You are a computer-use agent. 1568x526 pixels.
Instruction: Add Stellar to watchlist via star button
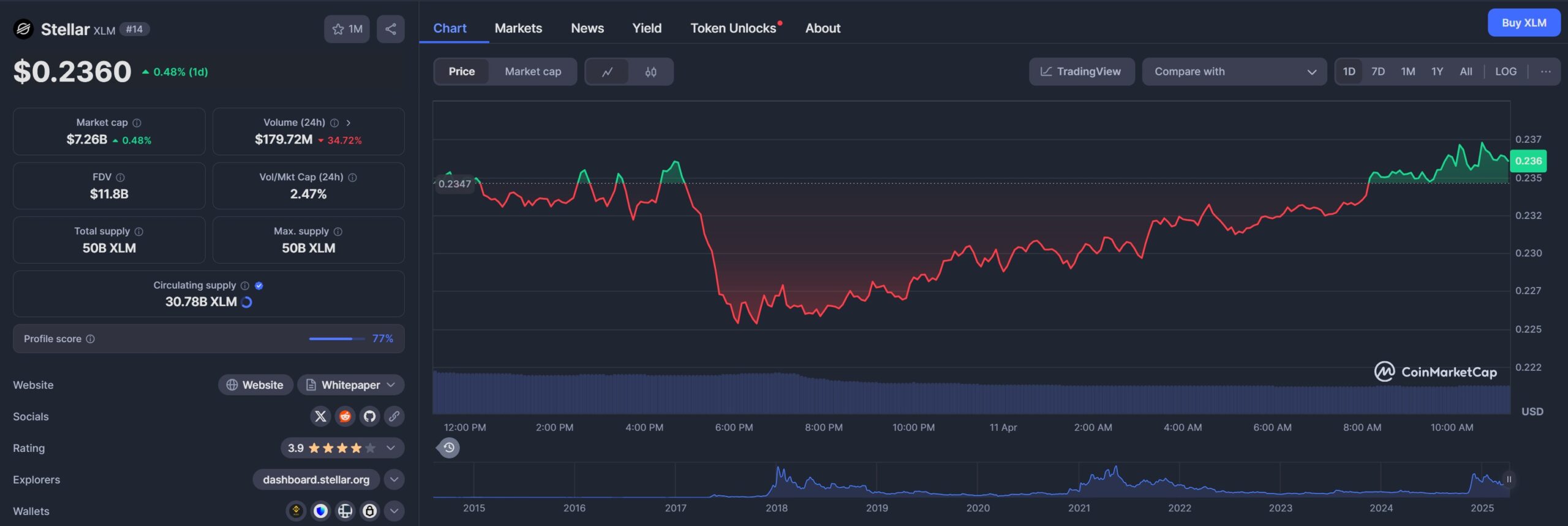(x=347, y=29)
